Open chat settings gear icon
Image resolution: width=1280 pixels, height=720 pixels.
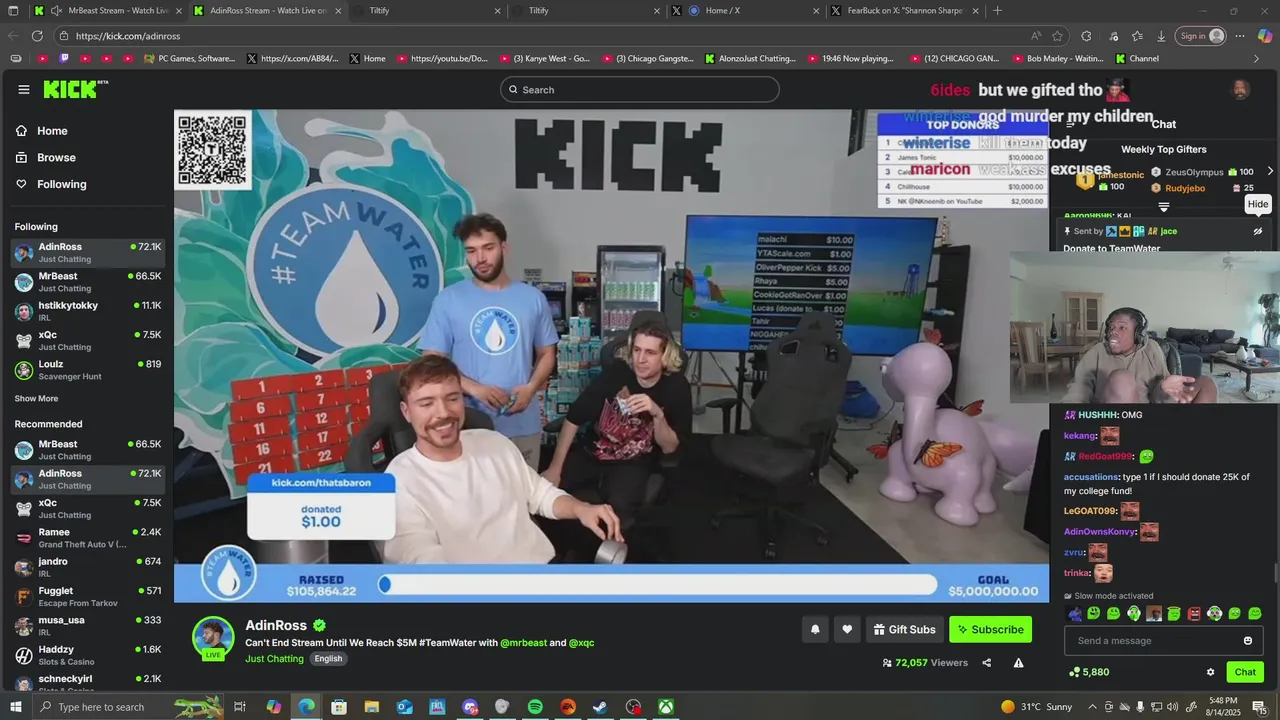click(1210, 672)
